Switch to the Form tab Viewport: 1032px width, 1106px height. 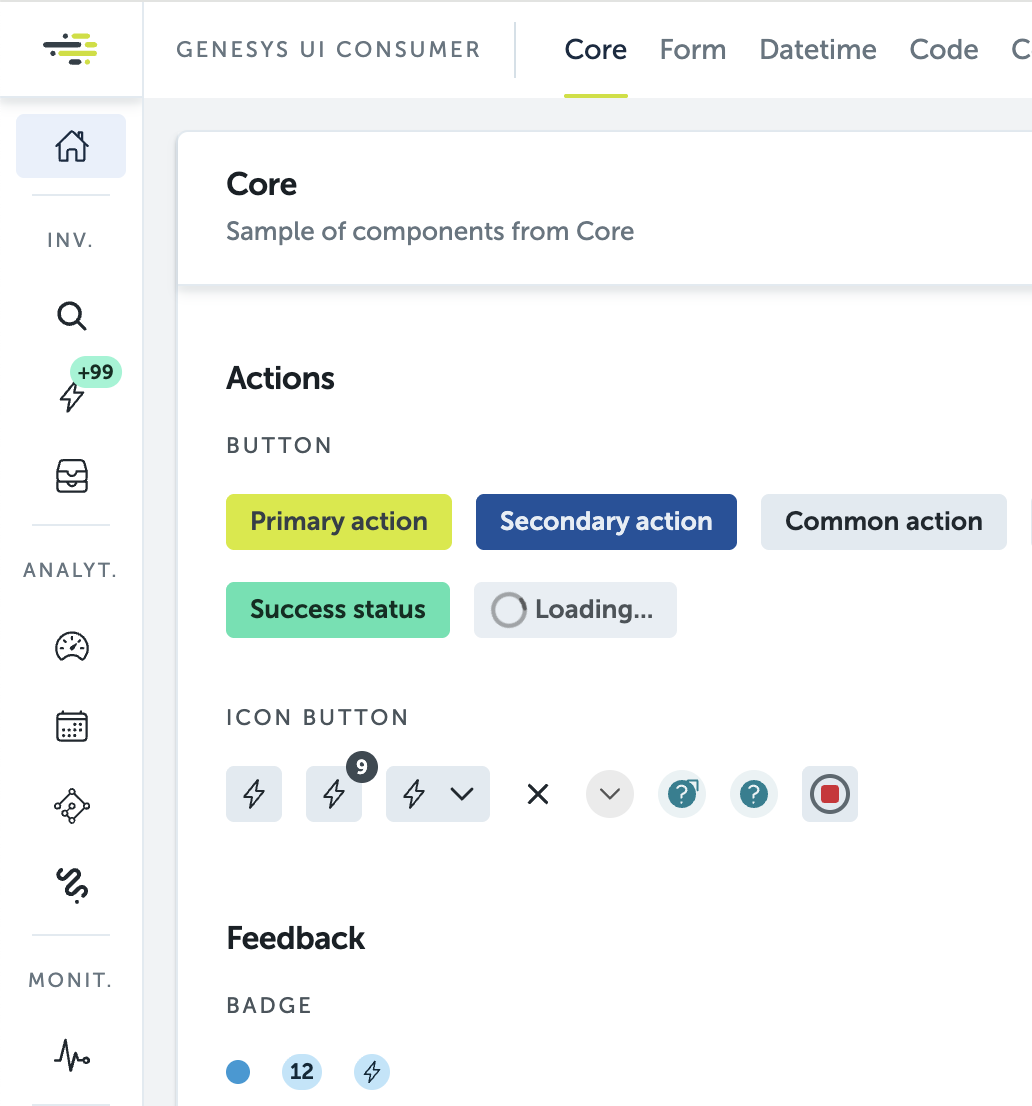pos(693,50)
